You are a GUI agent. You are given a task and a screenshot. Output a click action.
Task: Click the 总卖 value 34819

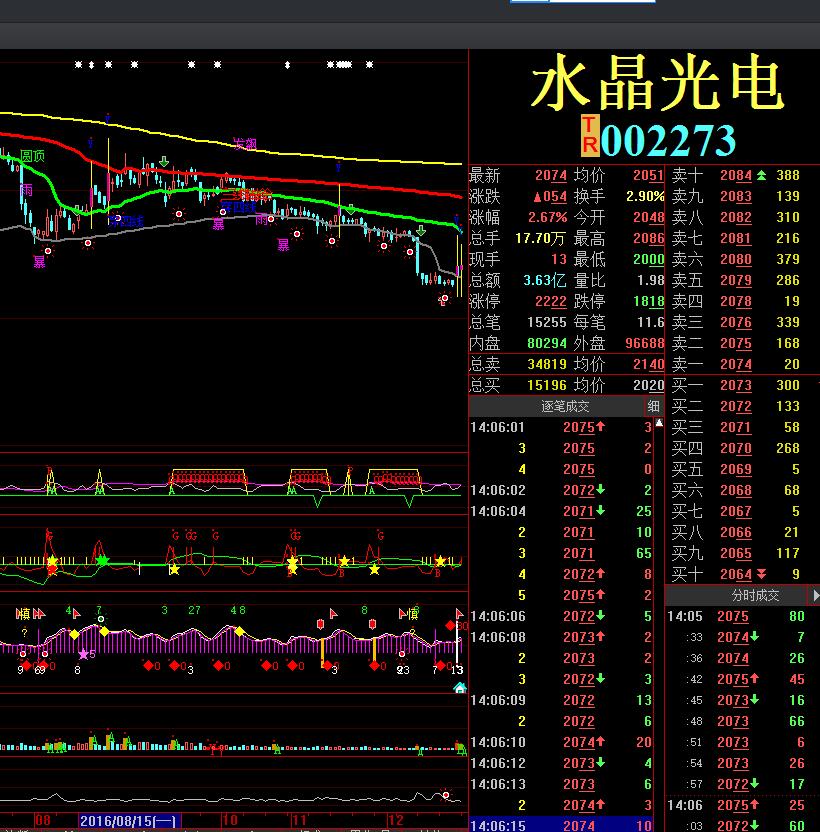pos(547,364)
